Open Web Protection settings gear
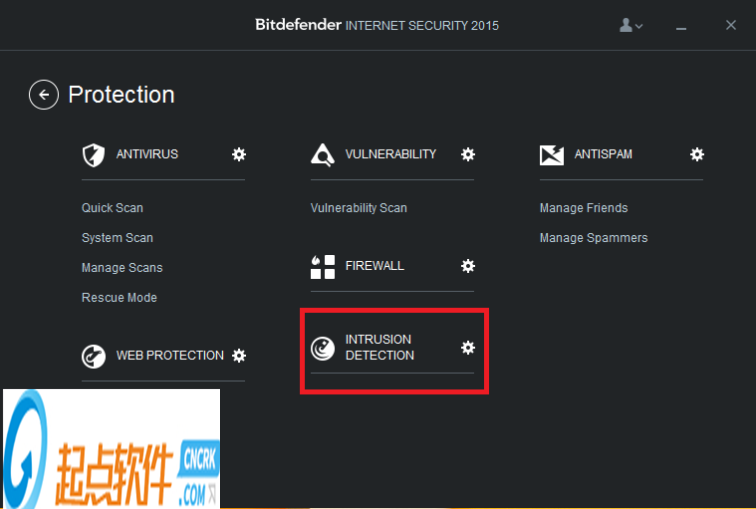 click(x=239, y=355)
